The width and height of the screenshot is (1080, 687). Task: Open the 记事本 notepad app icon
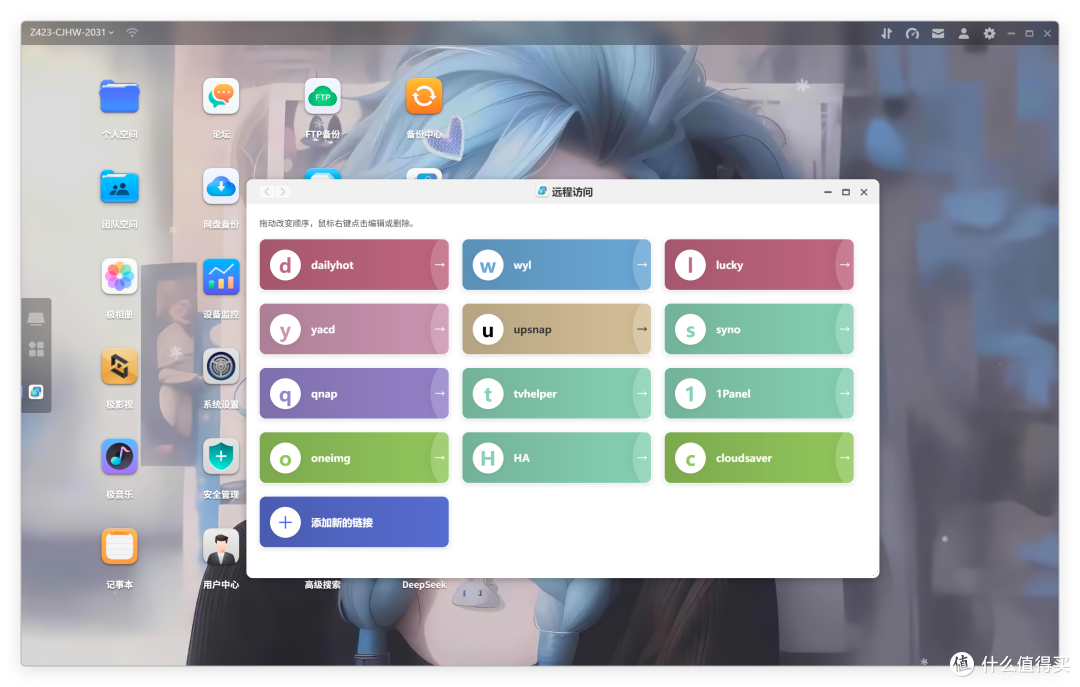click(119, 547)
